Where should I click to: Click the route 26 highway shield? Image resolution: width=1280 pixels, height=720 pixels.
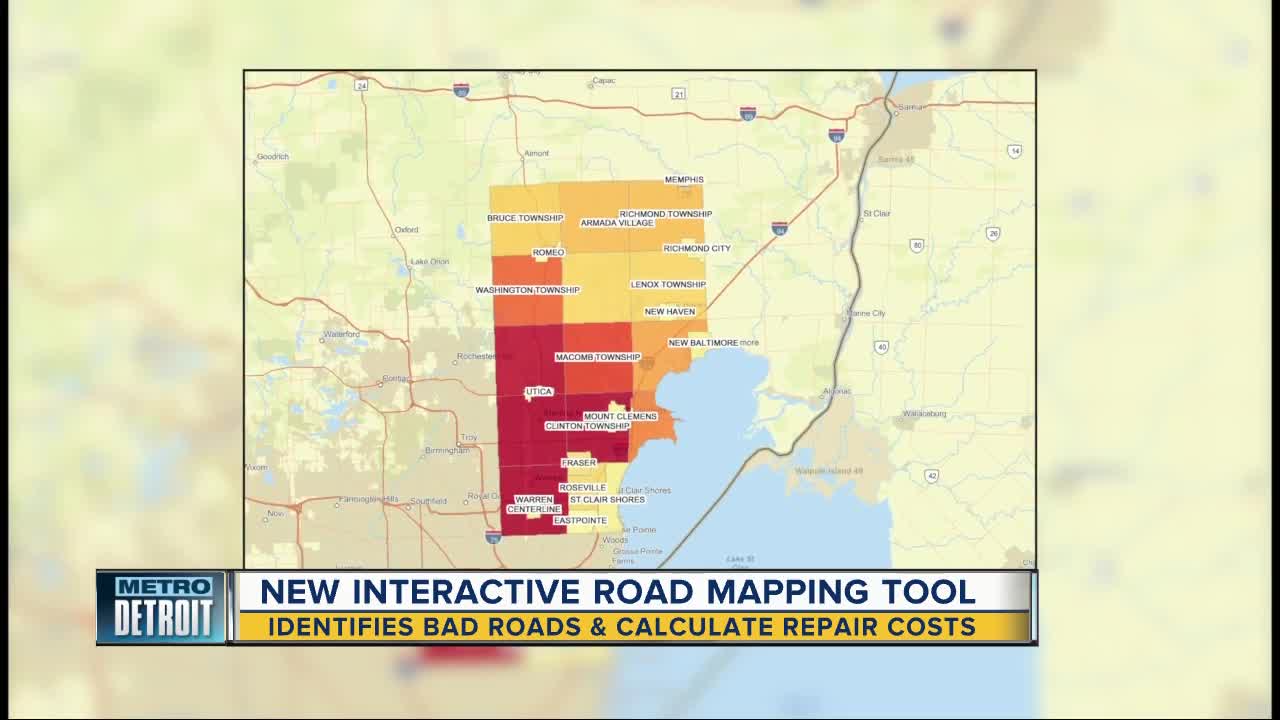tap(992, 233)
